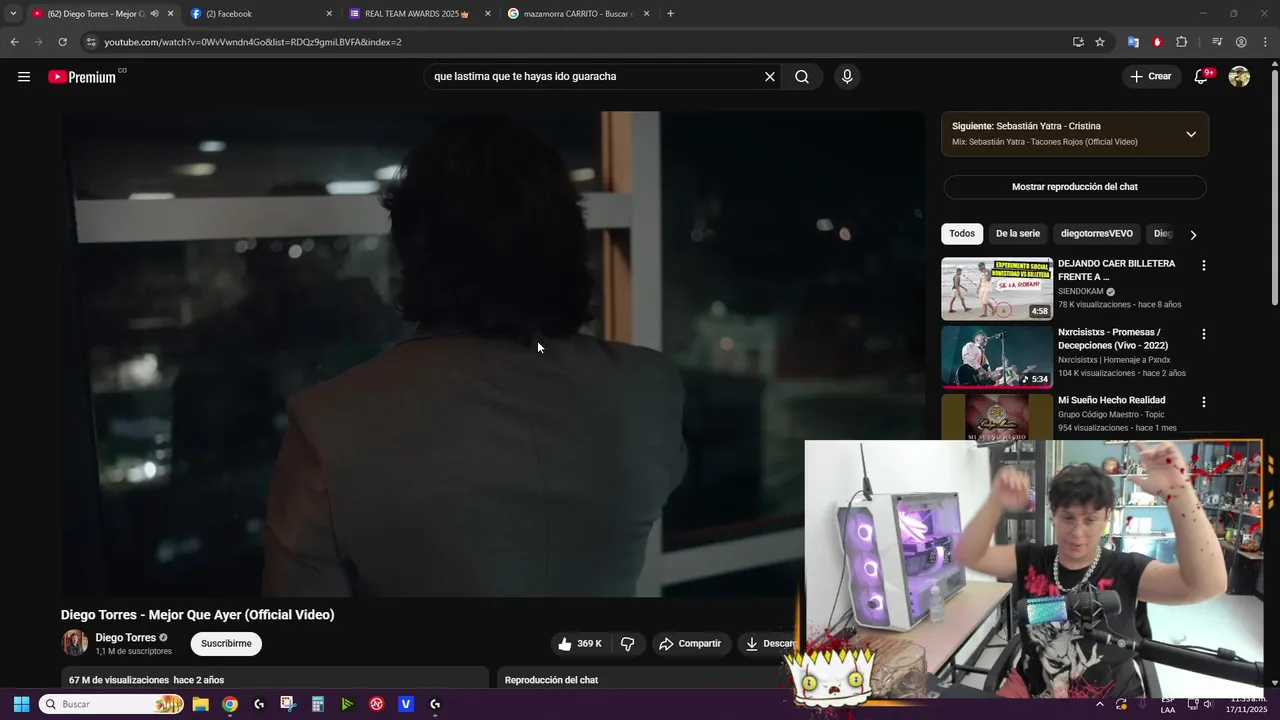Open File Explorer from taskbar

(200, 704)
